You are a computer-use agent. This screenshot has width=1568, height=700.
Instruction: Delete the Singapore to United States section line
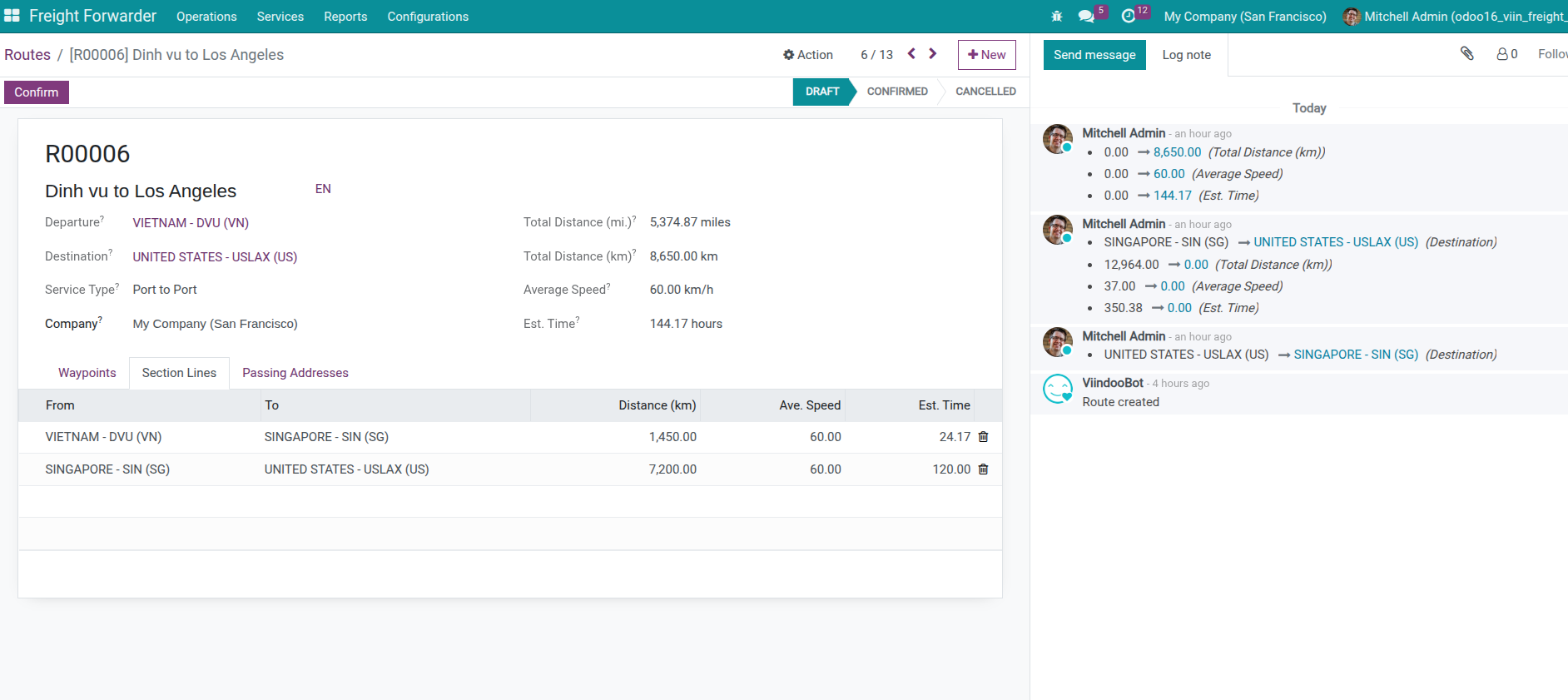click(x=983, y=469)
